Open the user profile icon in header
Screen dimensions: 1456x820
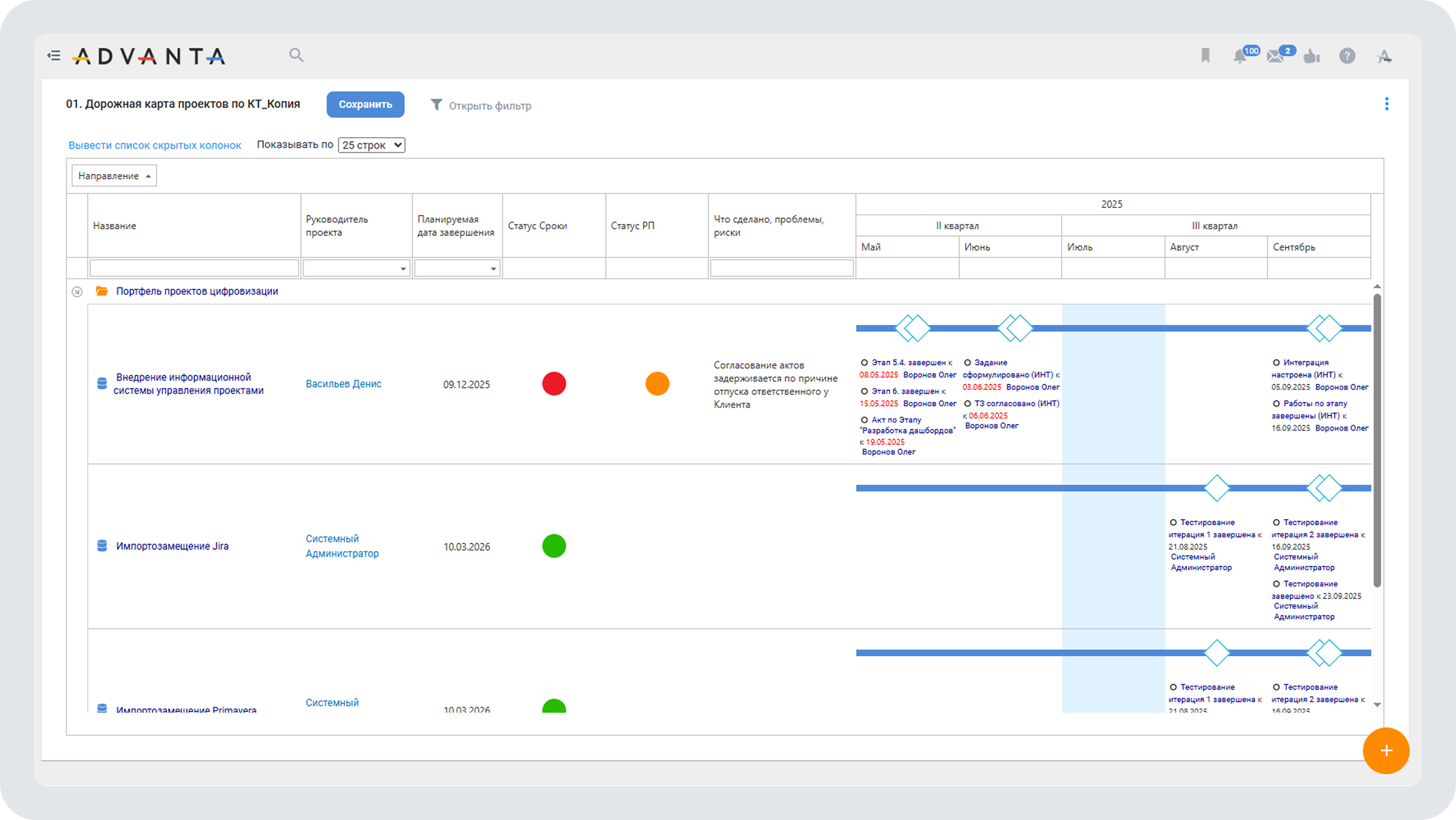pos(1384,56)
